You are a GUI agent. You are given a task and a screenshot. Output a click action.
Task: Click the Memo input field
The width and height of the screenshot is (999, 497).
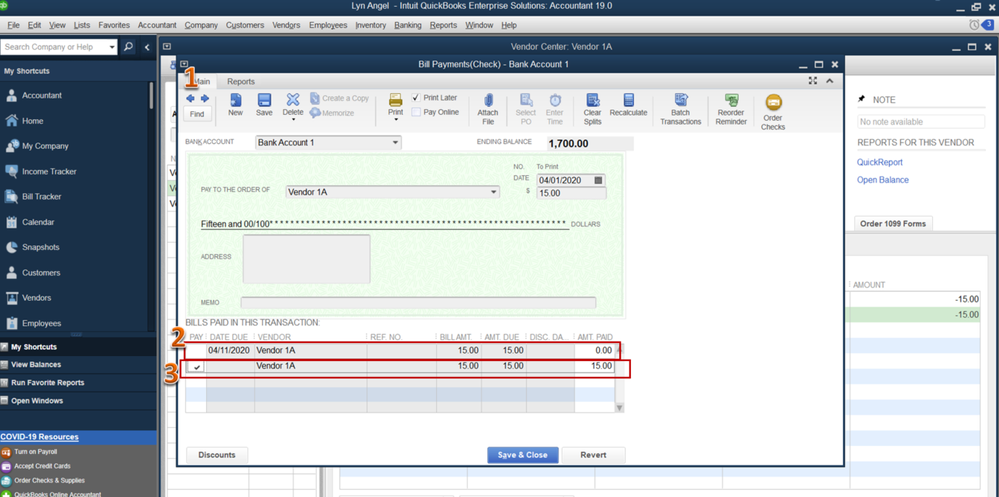tap(418, 303)
